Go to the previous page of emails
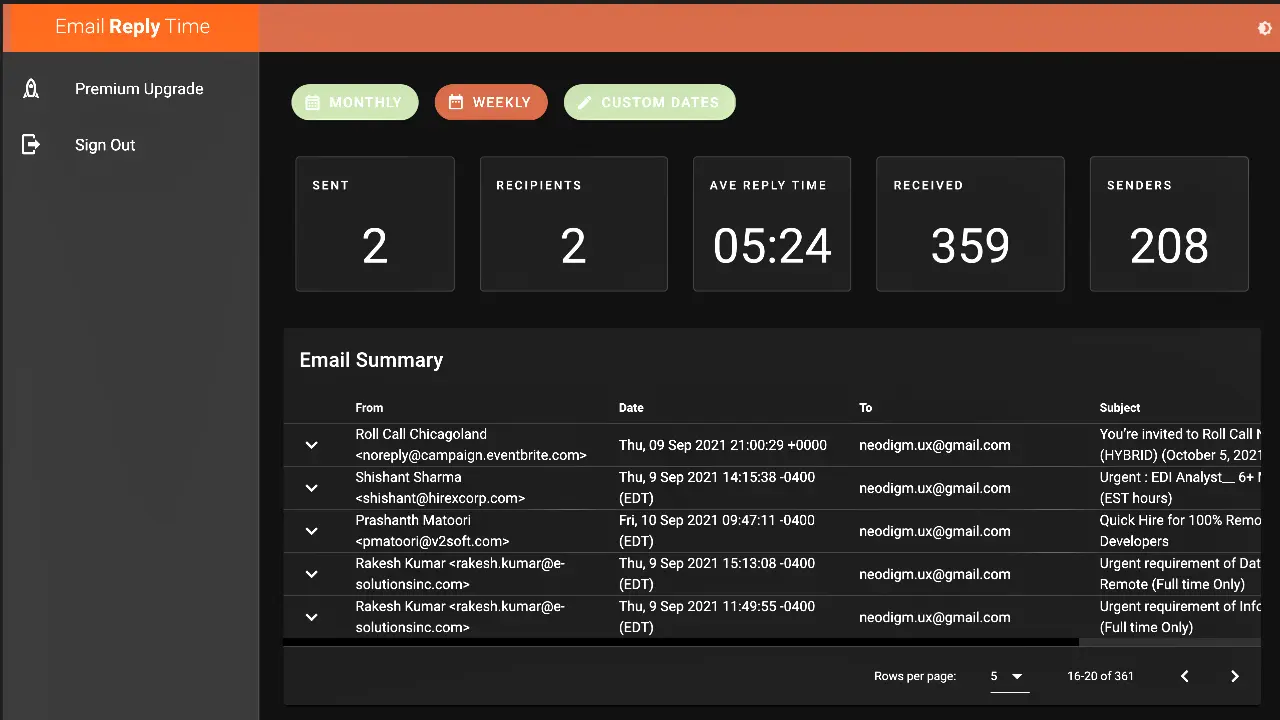Screen dimensions: 1280x720 pos(1184,676)
